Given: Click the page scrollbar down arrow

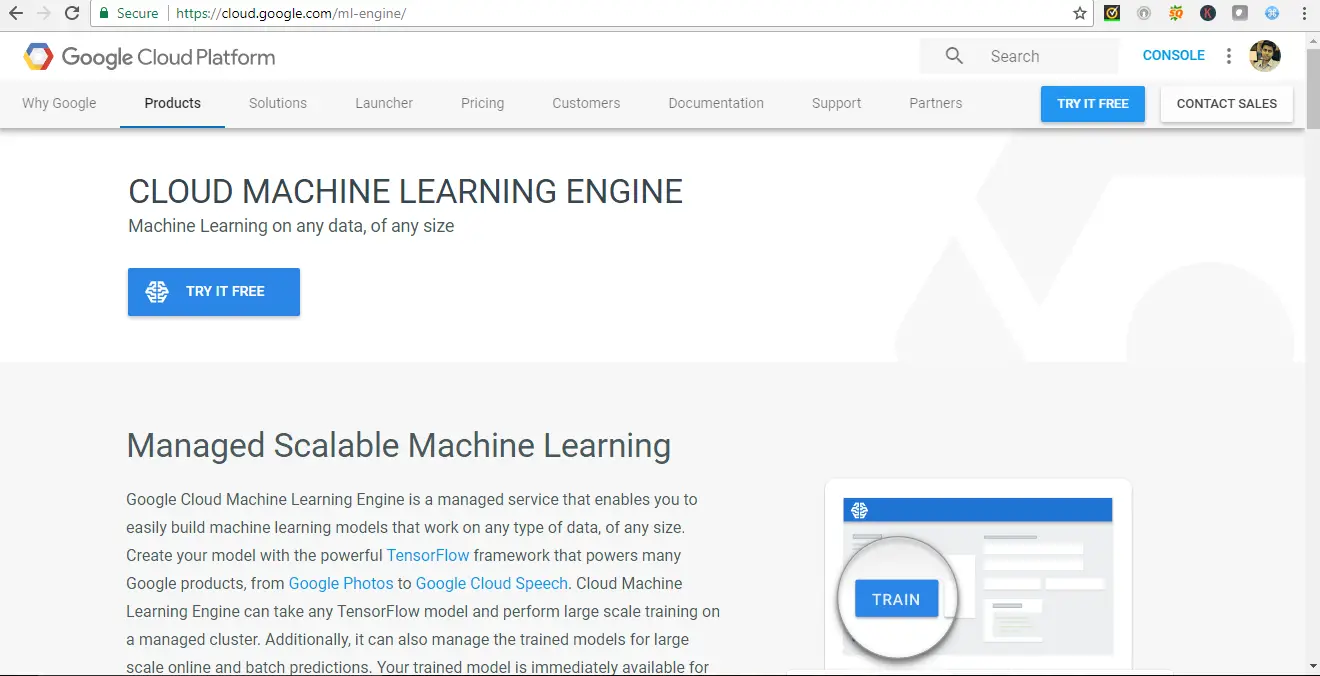Looking at the screenshot, I should [x=1312, y=667].
